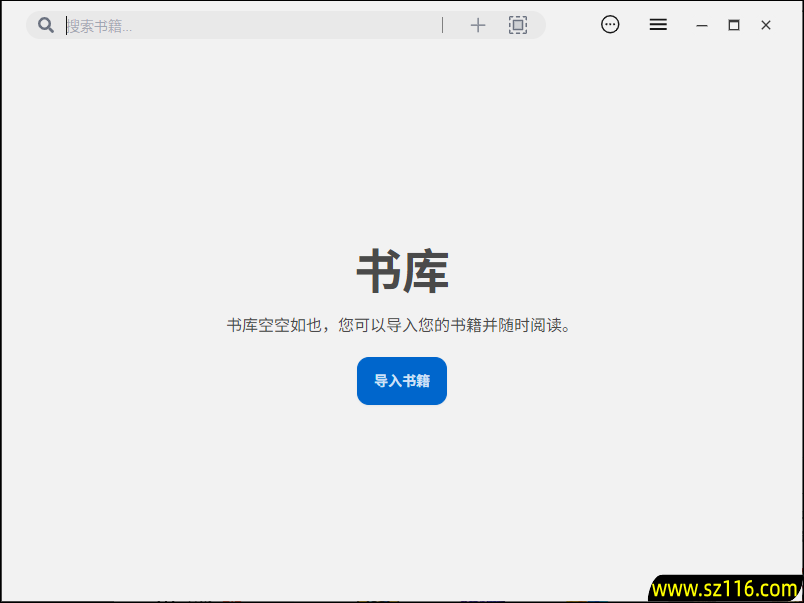Click the dashed-square batch select icon
This screenshot has width=804, height=603.
pyautogui.click(x=518, y=24)
